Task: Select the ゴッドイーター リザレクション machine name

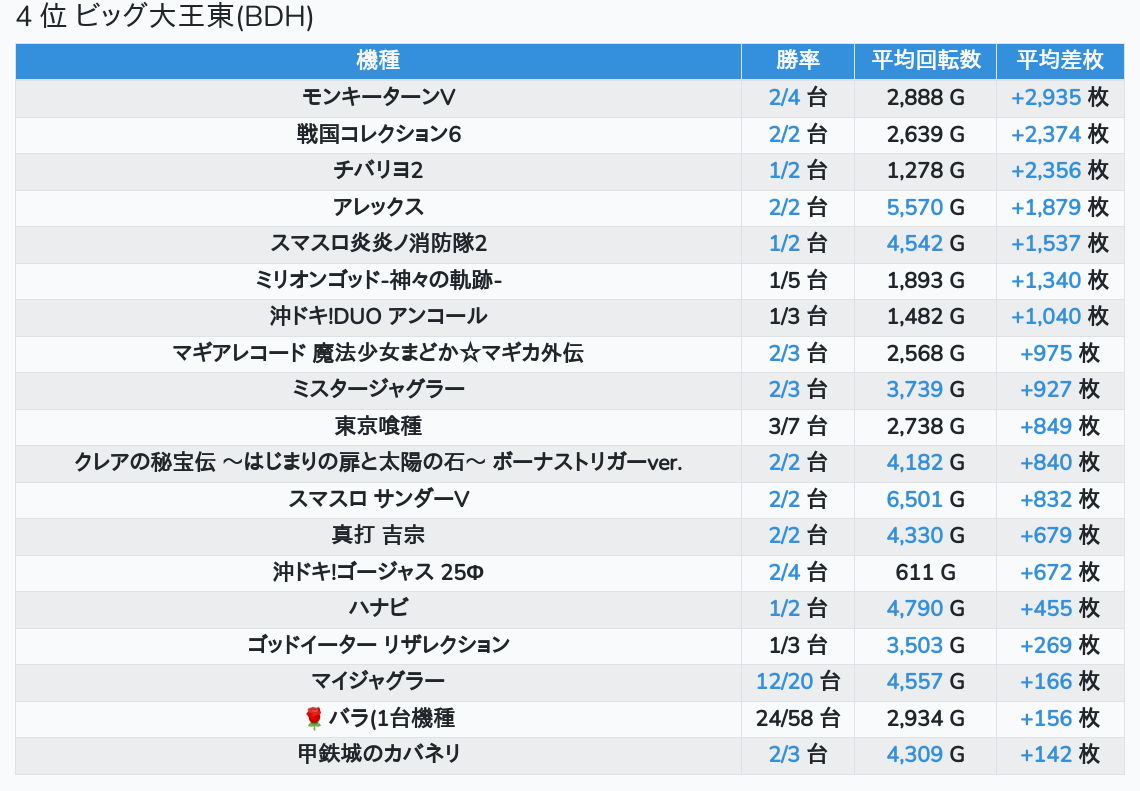Action: [x=378, y=646]
